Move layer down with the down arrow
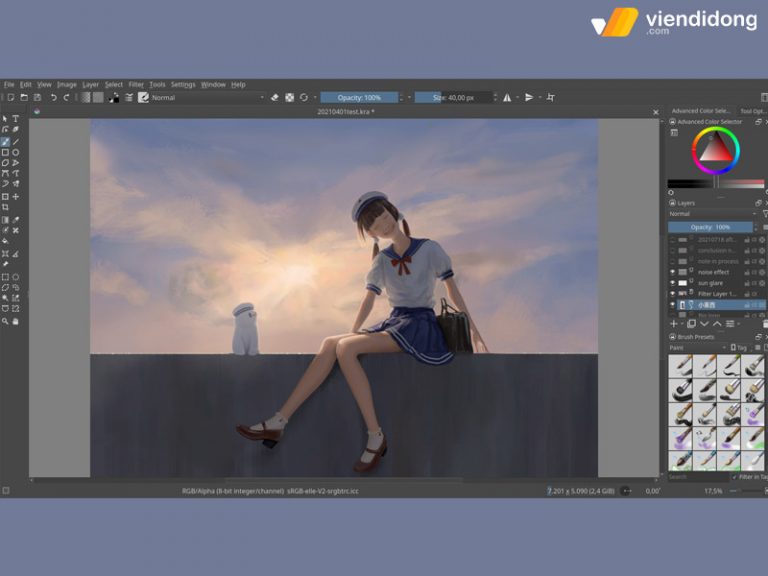Viewport: 768px width, 576px height. point(704,324)
